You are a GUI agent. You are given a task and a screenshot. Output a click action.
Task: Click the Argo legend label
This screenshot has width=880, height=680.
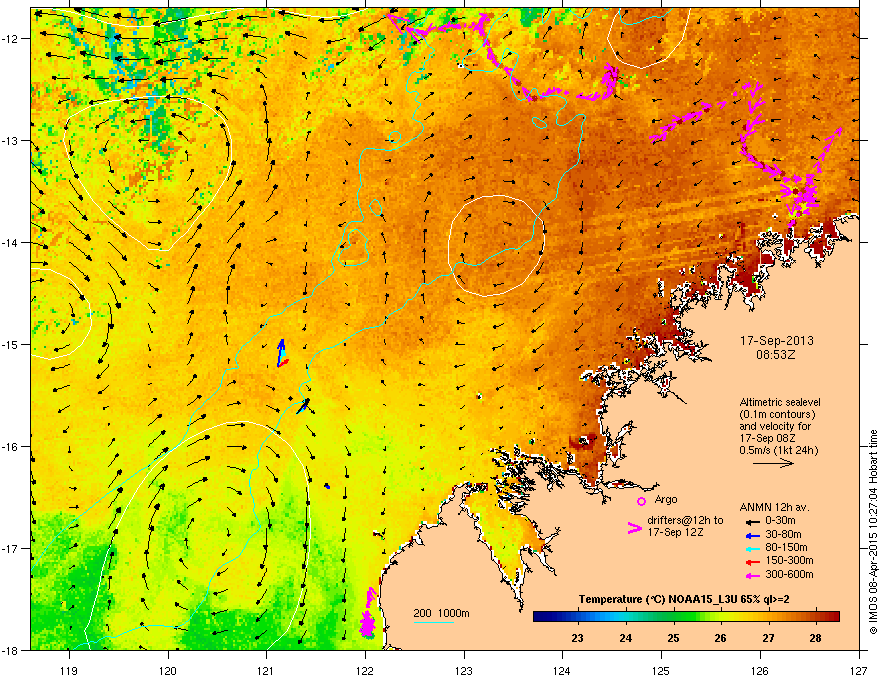666,499
